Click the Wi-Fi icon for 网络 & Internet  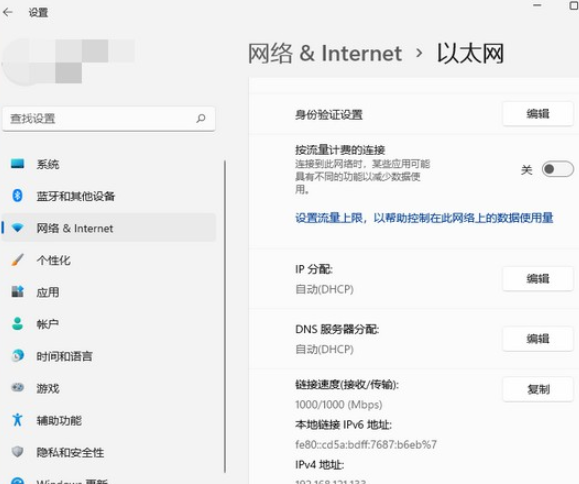click(x=17, y=227)
